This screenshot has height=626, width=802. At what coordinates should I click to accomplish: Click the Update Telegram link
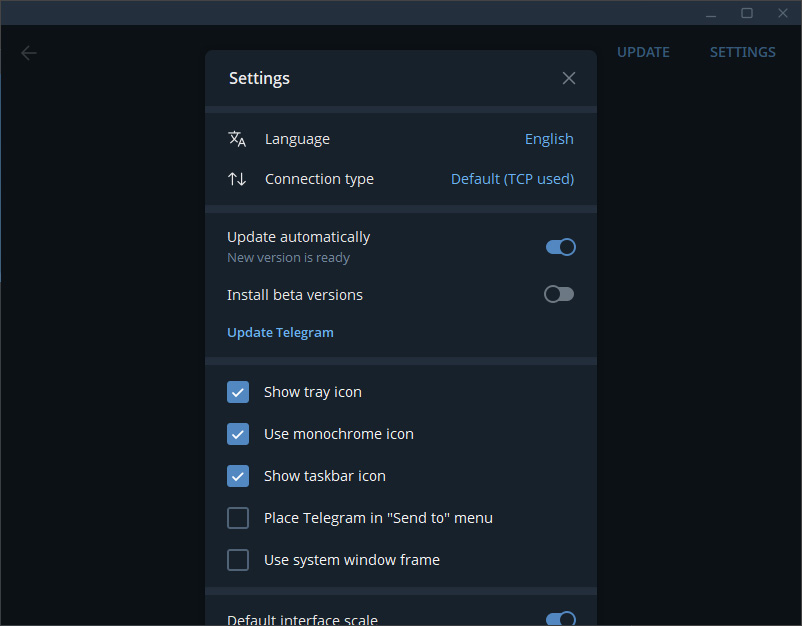click(280, 332)
